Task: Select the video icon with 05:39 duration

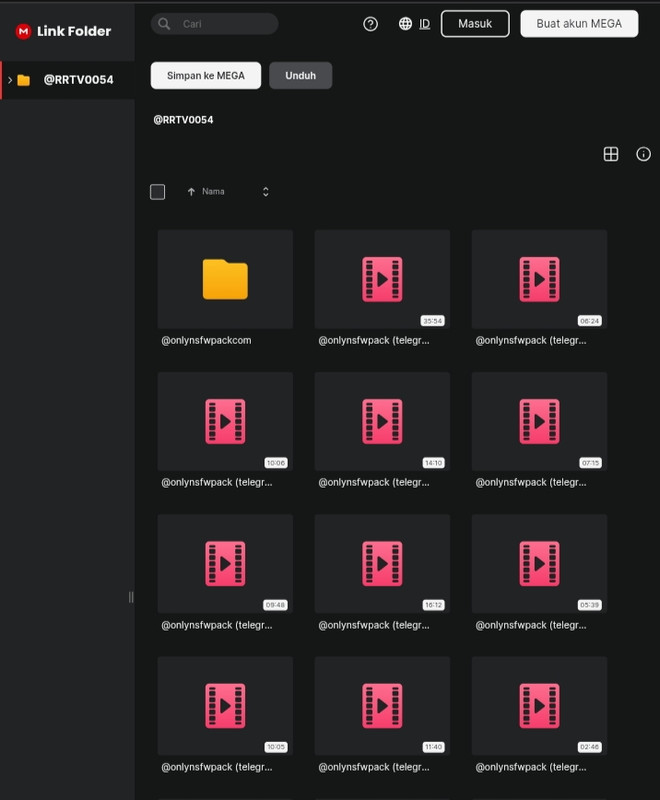Action: coord(539,564)
